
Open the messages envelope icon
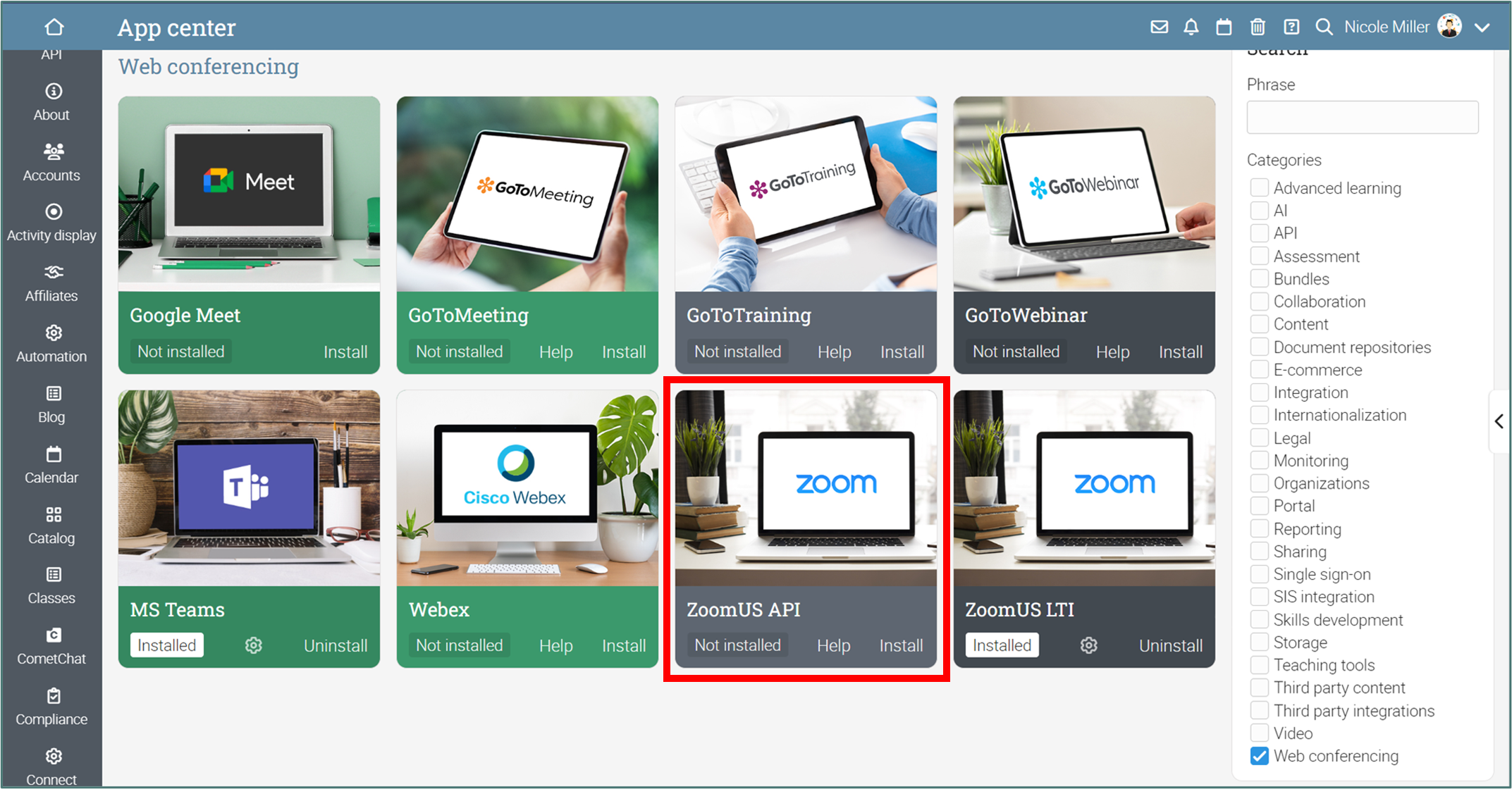point(1159,27)
